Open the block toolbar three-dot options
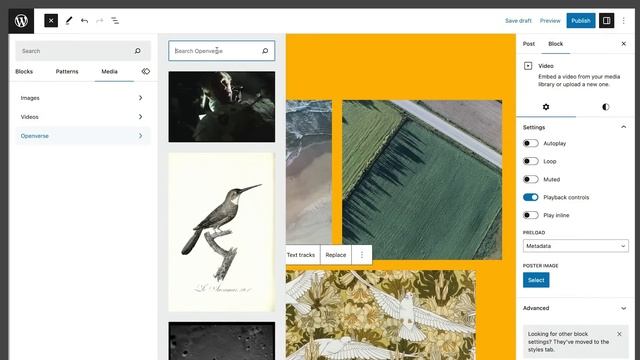Screen dimensions: 640x360 point(362,255)
